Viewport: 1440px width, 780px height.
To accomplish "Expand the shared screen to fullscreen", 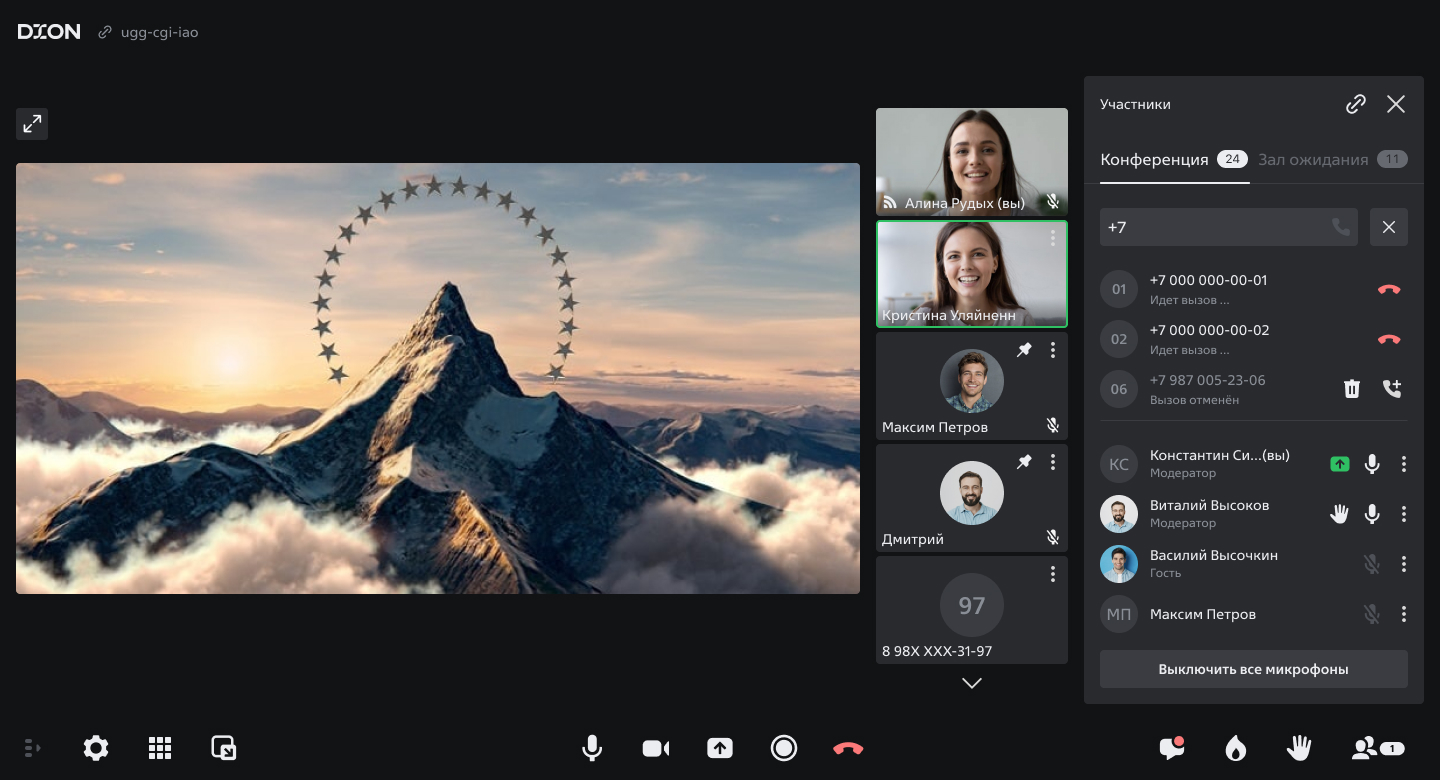I will 32,124.
